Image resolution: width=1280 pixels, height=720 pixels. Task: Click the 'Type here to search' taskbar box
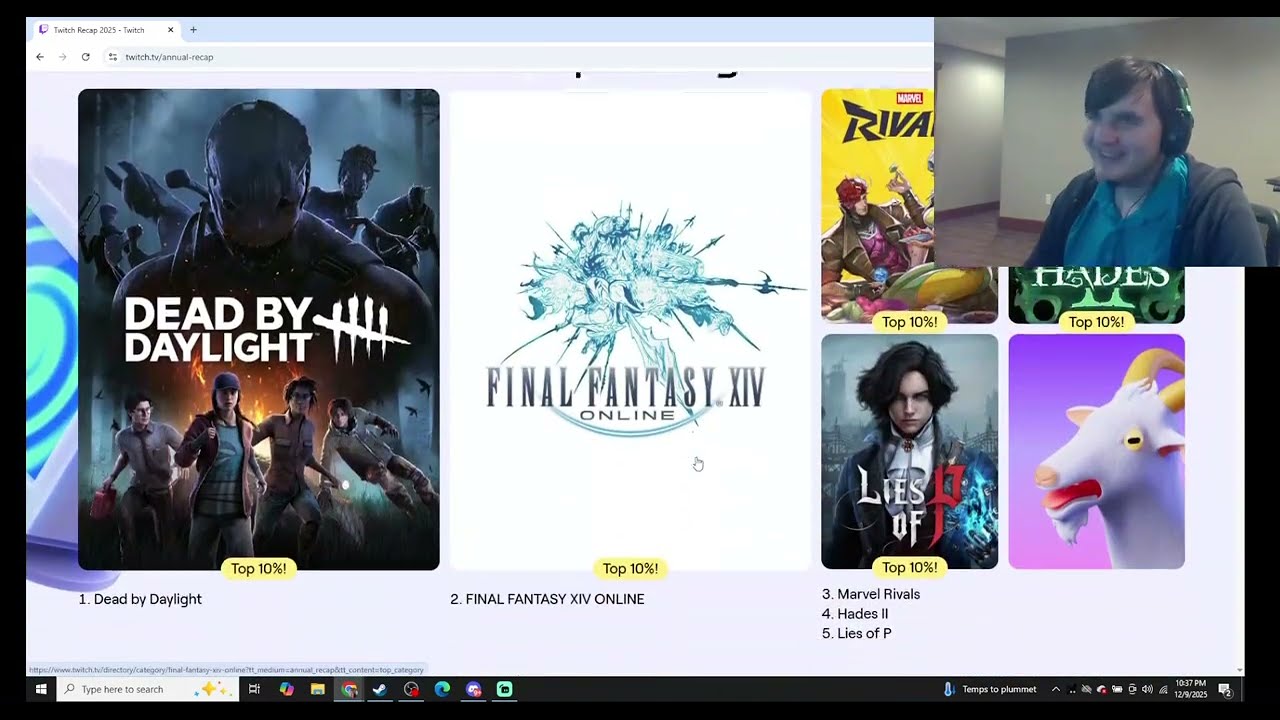pos(147,689)
